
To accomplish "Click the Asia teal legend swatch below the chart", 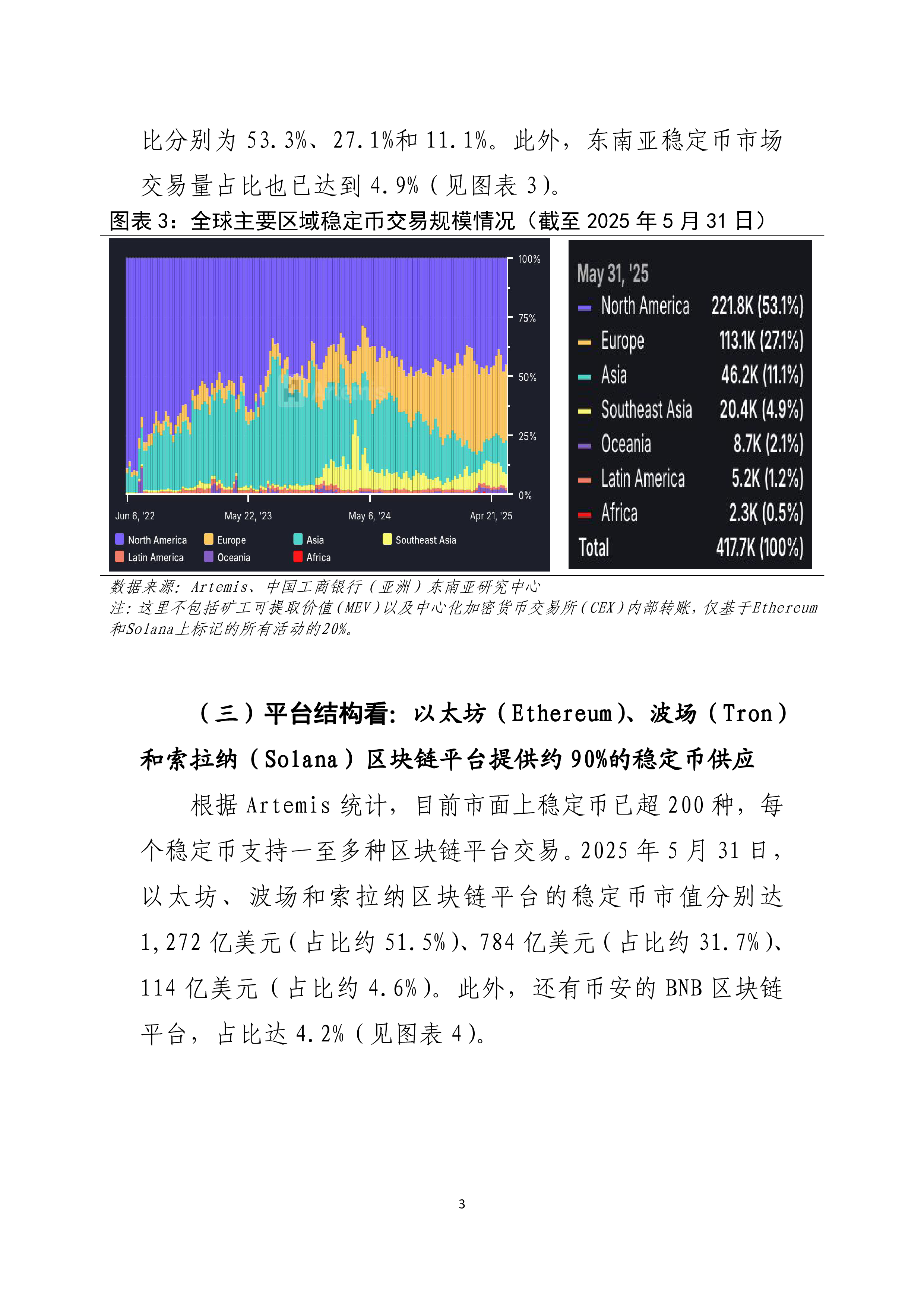I will (298, 538).
